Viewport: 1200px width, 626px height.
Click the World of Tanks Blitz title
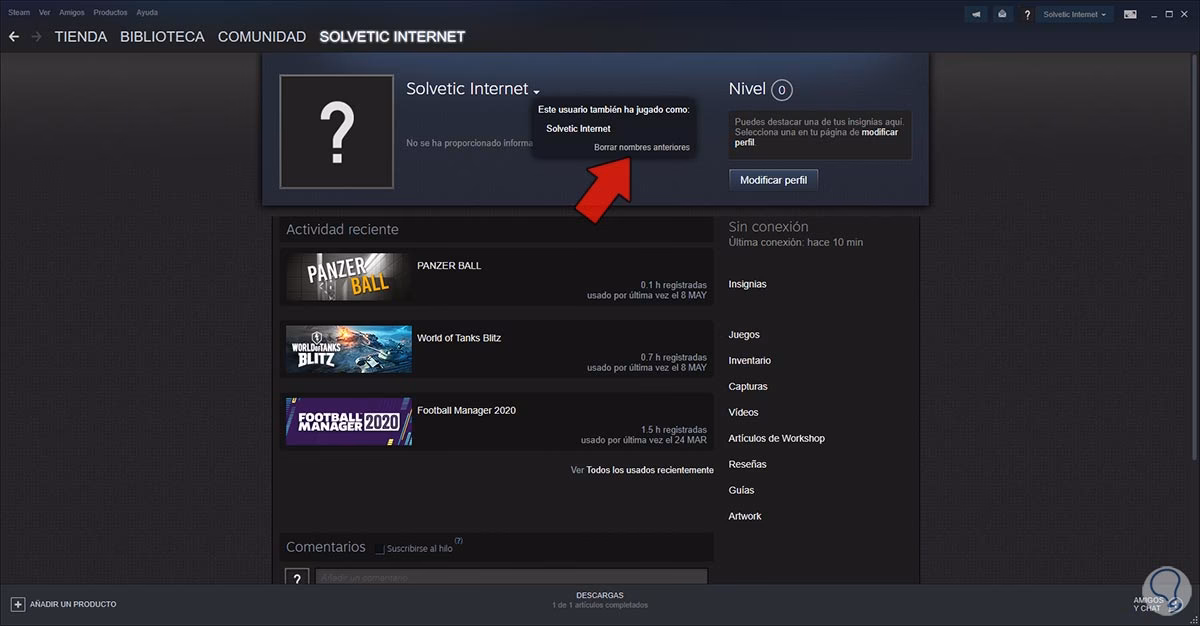459,338
